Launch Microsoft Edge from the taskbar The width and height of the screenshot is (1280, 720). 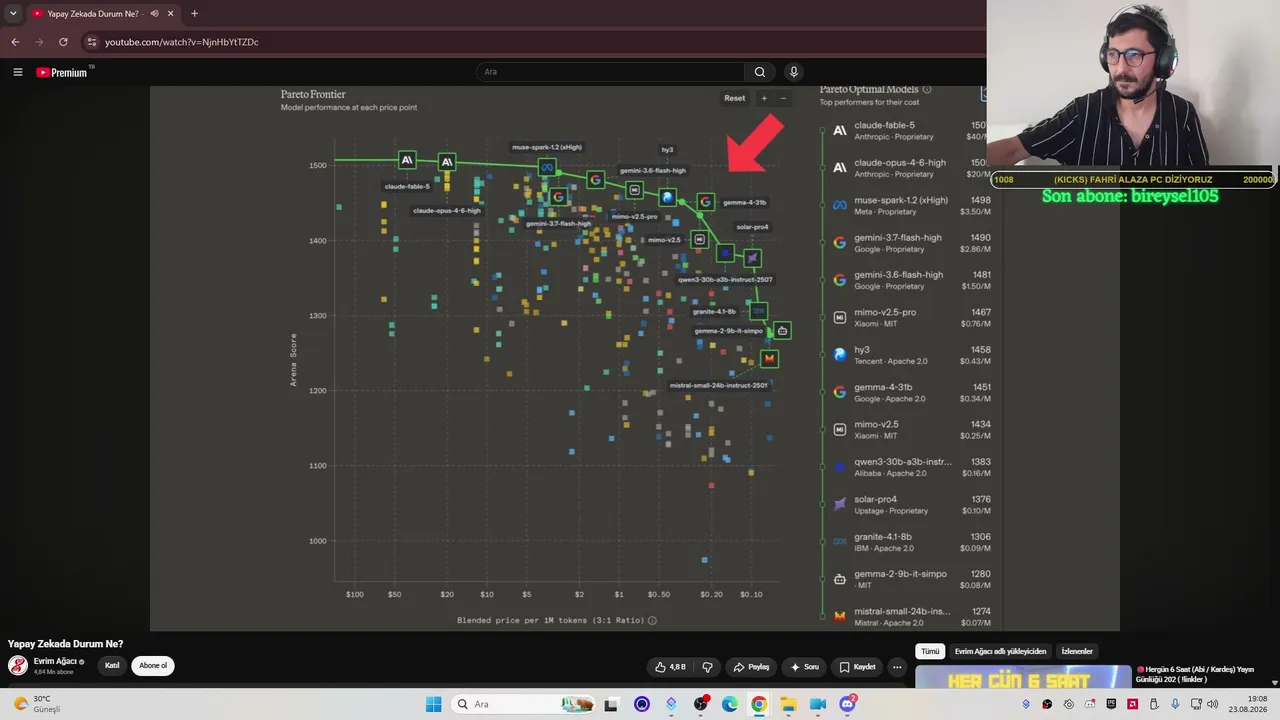pyautogui.click(x=730, y=704)
